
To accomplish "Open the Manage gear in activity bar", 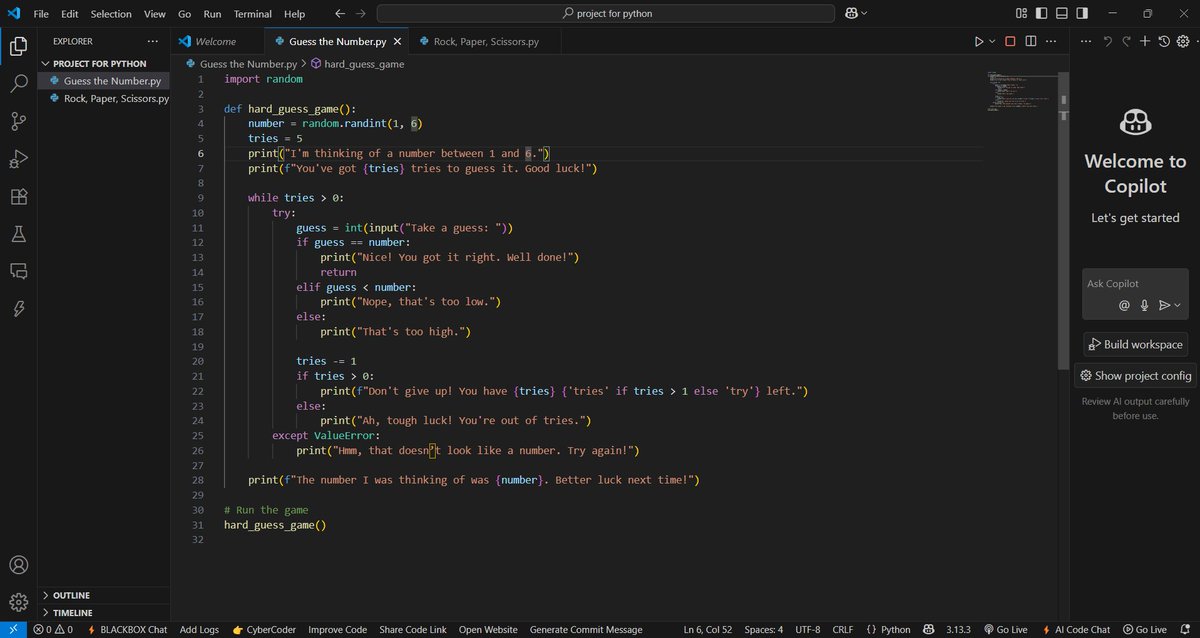I will click(18, 602).
